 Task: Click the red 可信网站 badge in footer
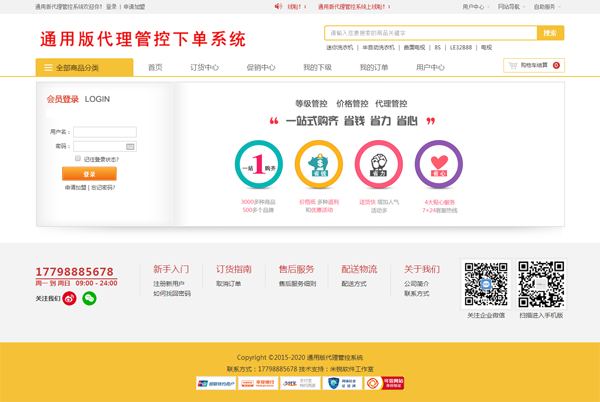[x=384, y=383]
